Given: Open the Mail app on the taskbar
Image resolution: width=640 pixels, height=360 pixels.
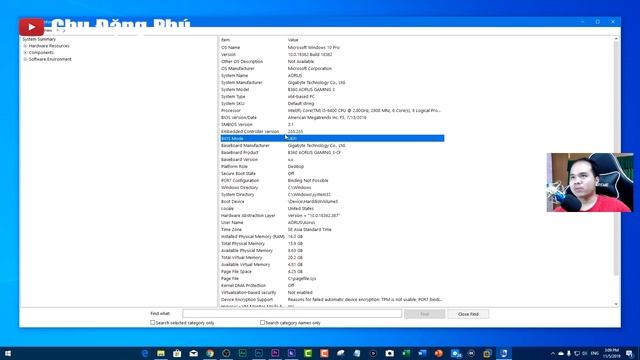Looking at the screenshot, I should 193,353.
